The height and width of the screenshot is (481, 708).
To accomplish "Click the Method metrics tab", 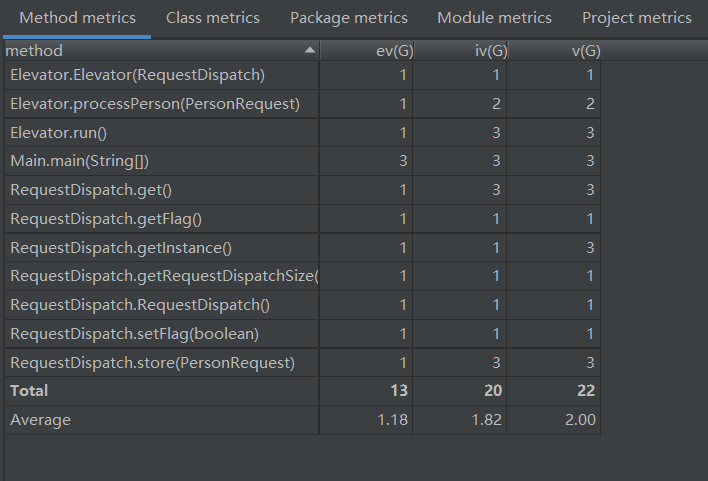I will tap(77, 18).
